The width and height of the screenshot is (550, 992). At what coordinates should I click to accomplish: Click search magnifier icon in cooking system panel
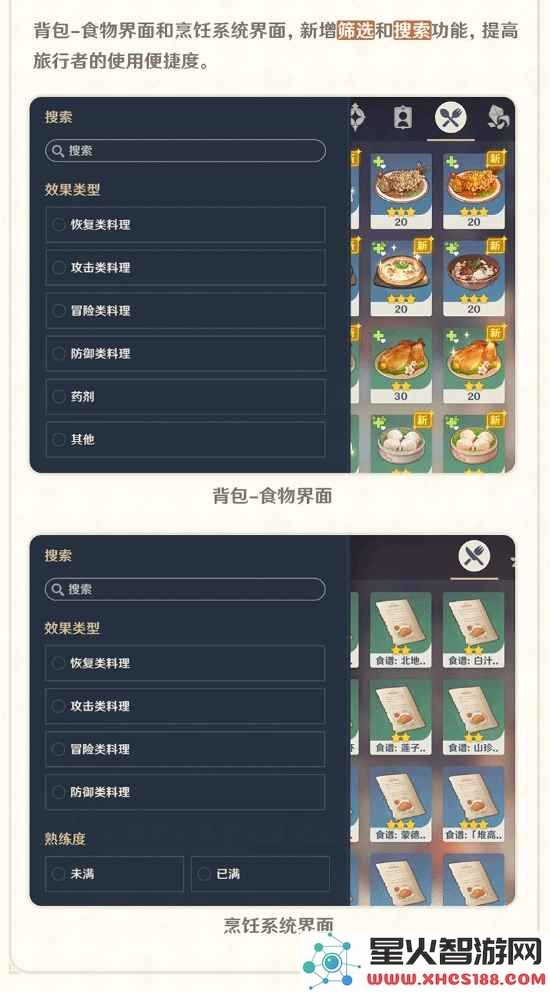click(58, 590)
